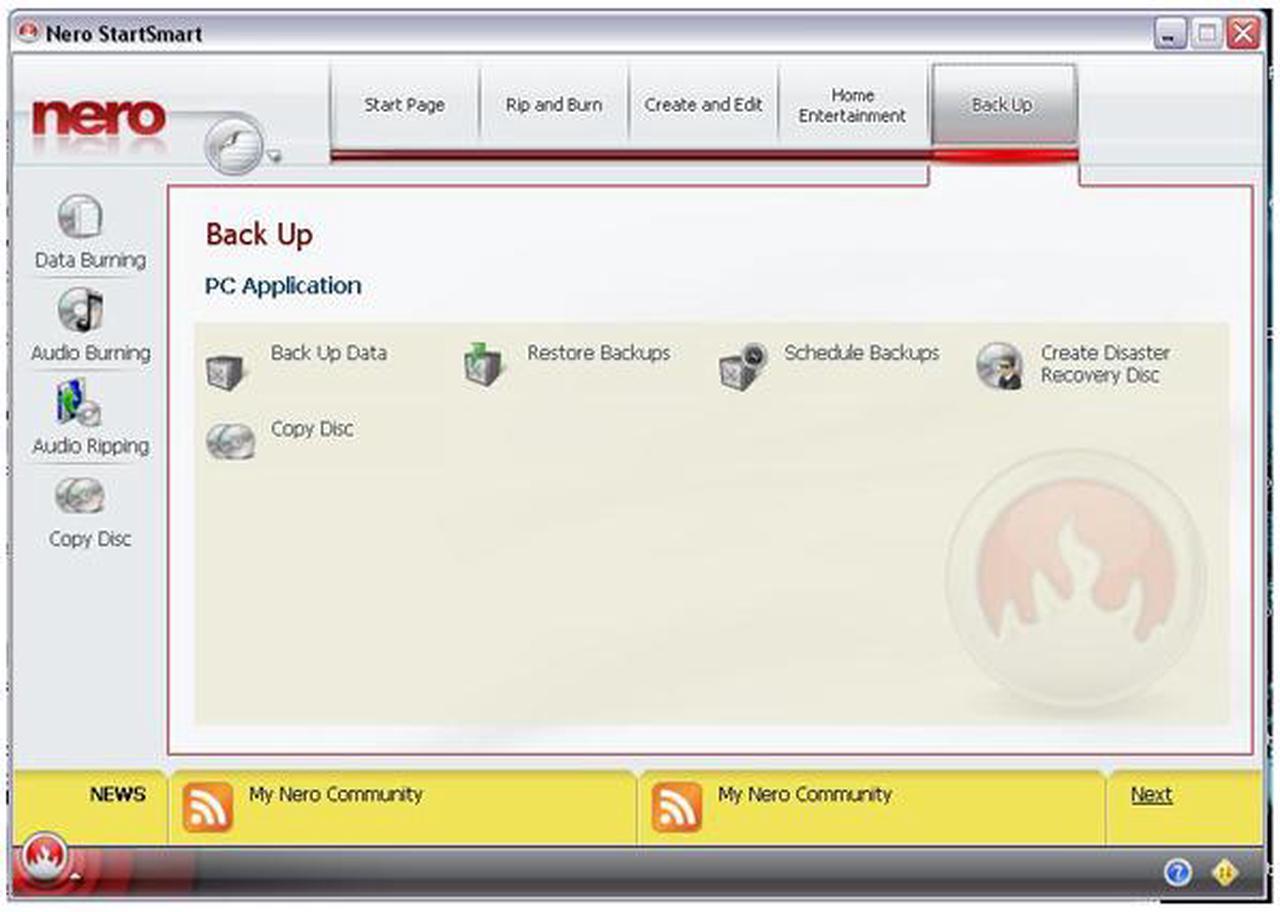Image resolution: width=1280 pixels, height=912 pixels.
Task: Click the yellow diamond update icon
Action: point(1224,873)
